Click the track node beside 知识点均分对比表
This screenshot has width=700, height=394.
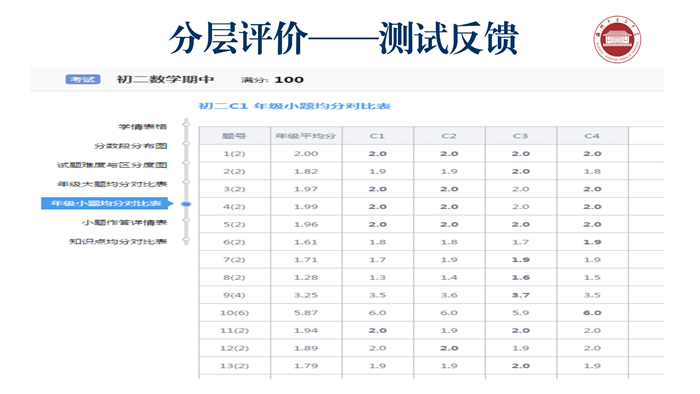coord(186,240)
